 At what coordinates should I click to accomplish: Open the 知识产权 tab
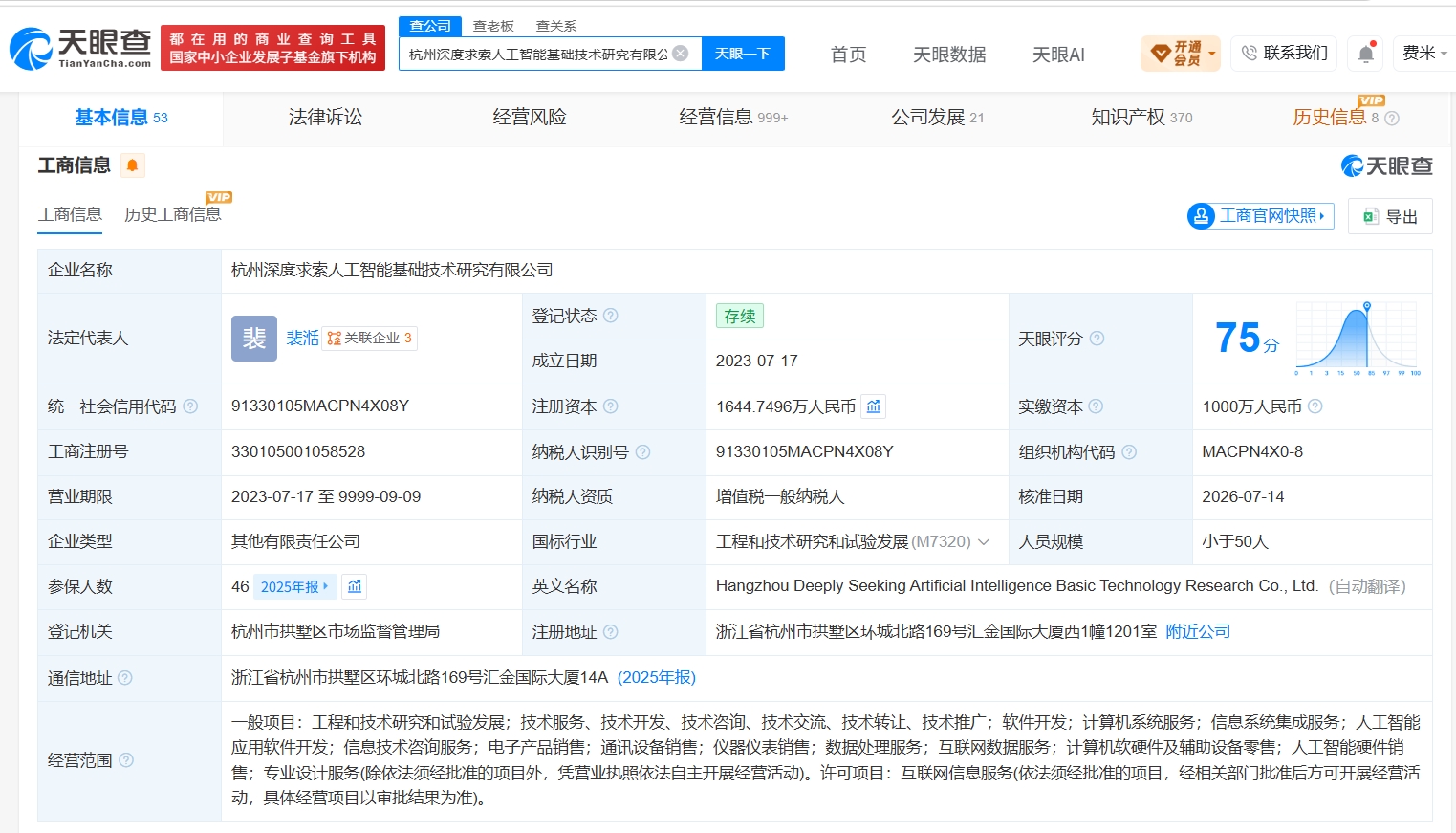(1141, 118)
